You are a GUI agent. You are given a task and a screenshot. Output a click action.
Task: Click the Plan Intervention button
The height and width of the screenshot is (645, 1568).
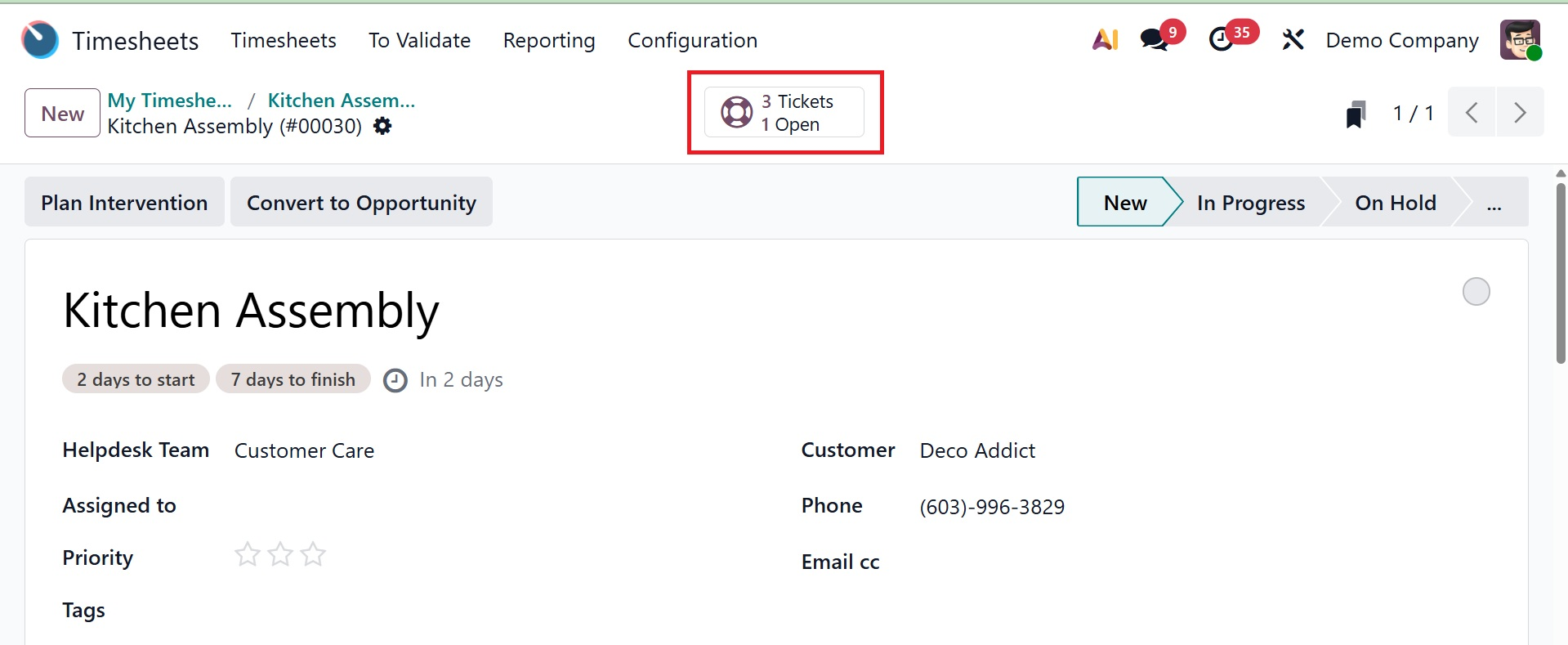(124, 203)
